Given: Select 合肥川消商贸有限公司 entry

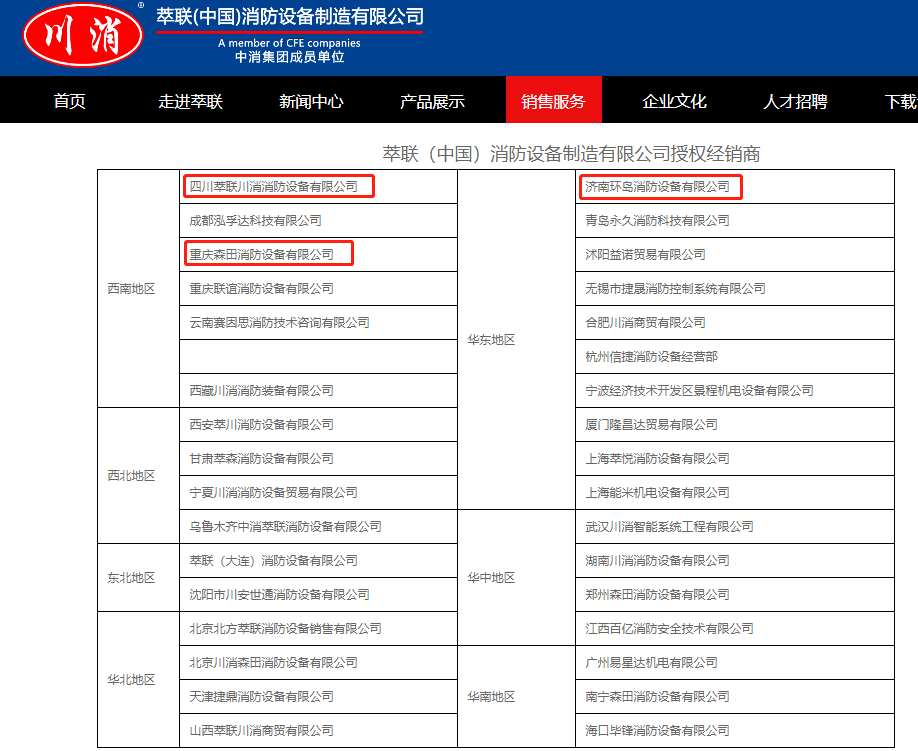Looking at the screenshot, I should pos(645,323).
